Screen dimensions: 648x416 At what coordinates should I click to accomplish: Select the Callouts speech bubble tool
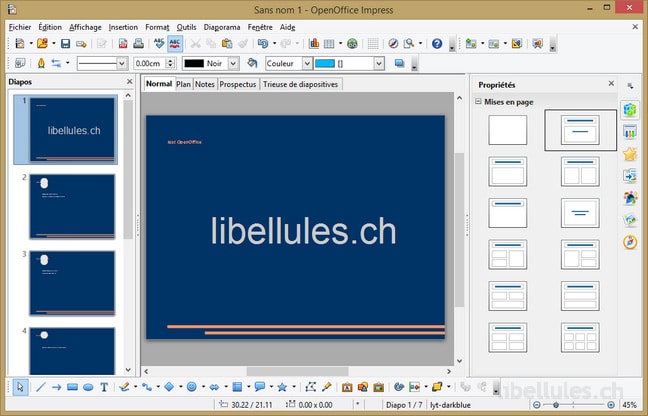260,387
